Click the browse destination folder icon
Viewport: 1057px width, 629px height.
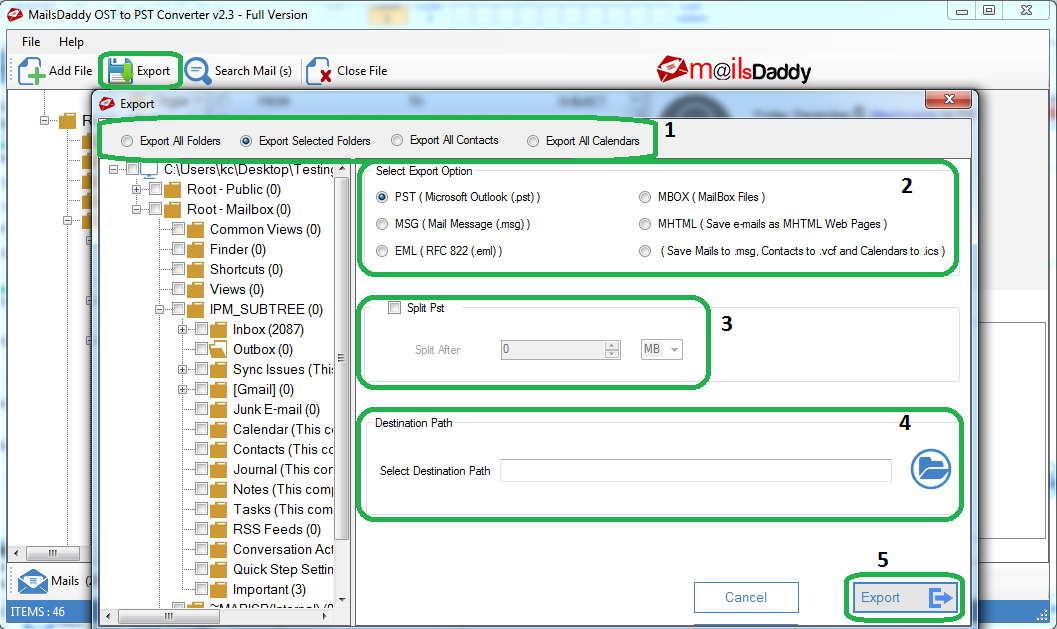pos(930,469)
